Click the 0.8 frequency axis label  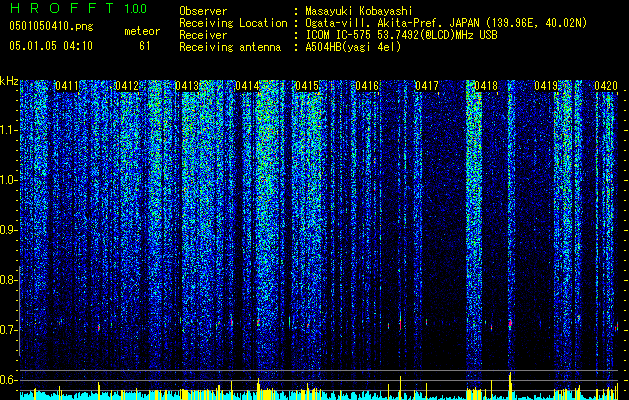(8, 280)
